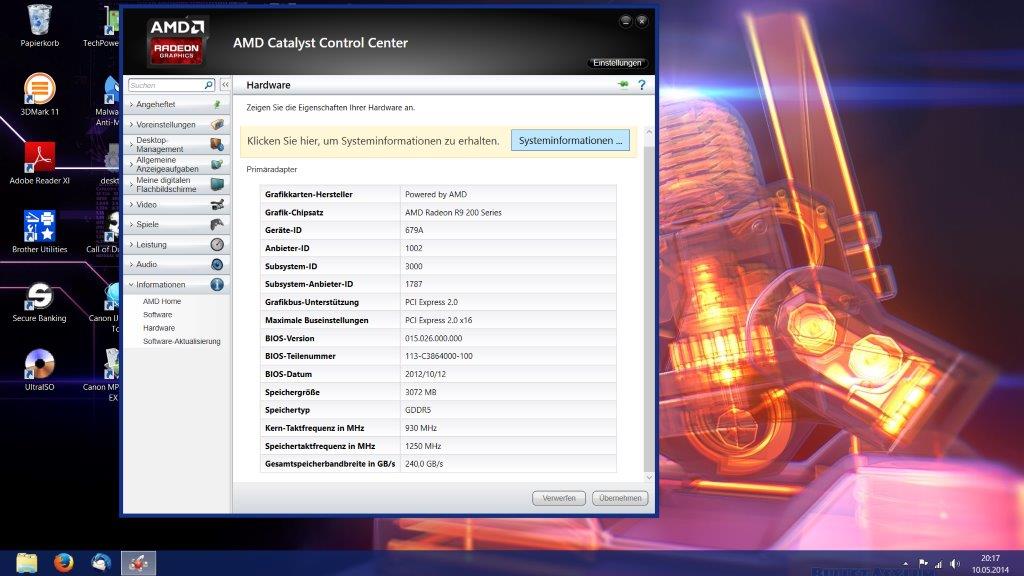1024x576 pixels.
Task: Expand the Angeheftet section
Action: tap(131, 104)
